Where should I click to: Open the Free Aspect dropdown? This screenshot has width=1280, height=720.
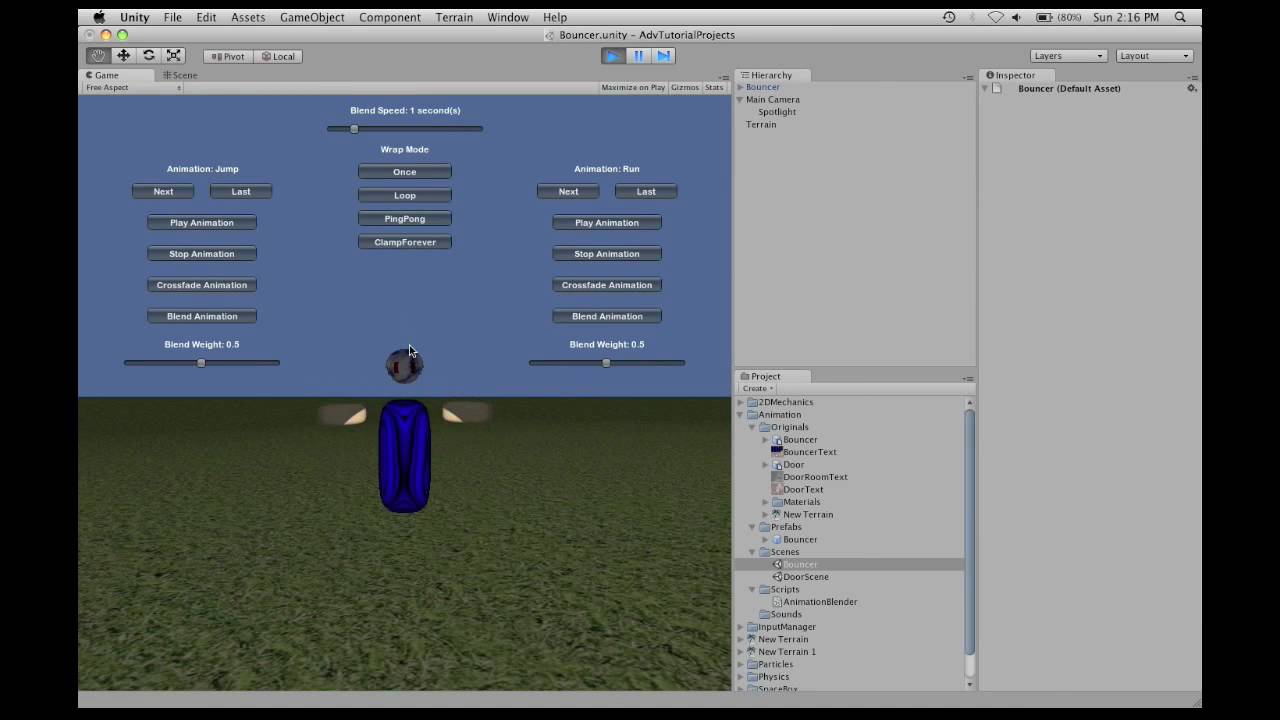pos(133,87)
